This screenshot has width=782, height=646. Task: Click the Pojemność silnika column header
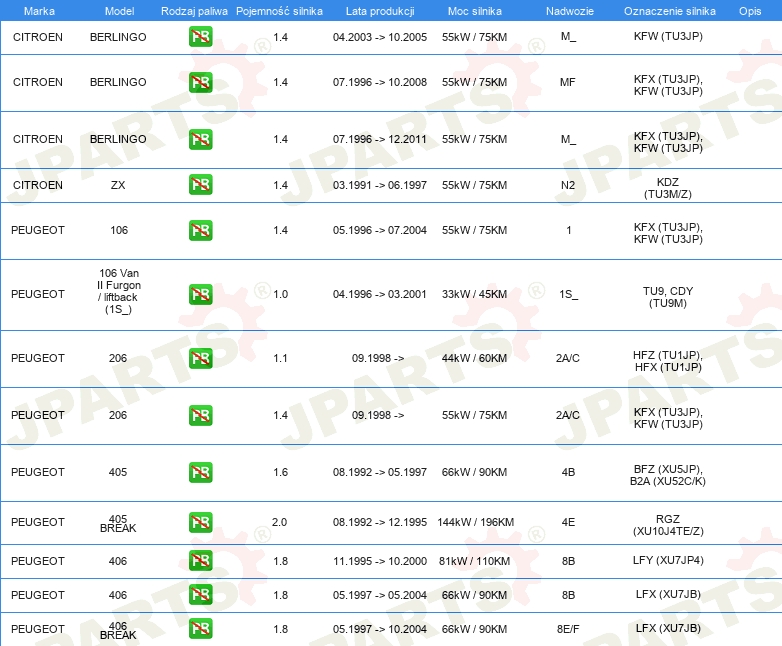coord(279,11)
